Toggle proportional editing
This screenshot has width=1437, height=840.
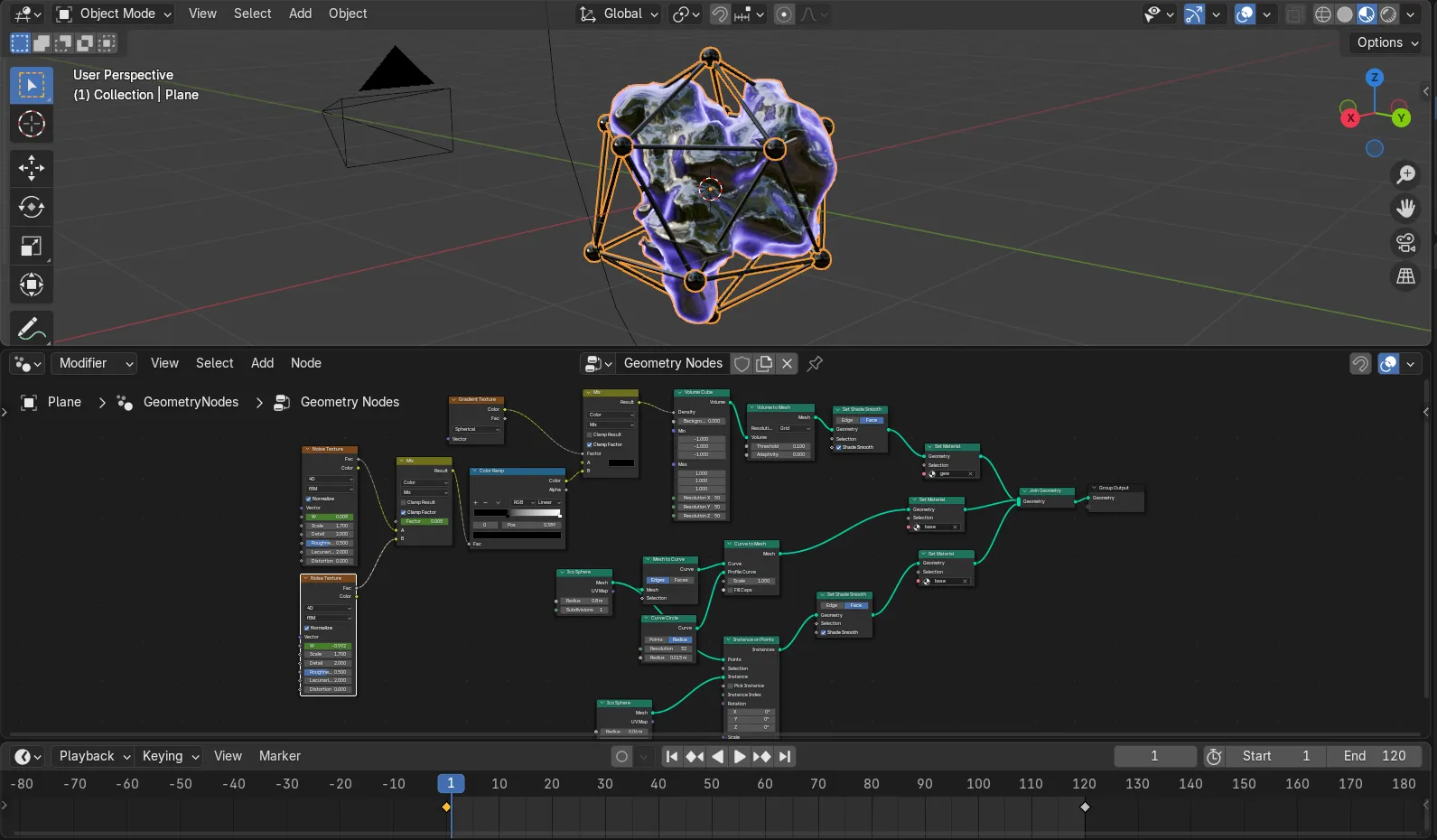tap(784, 14)
